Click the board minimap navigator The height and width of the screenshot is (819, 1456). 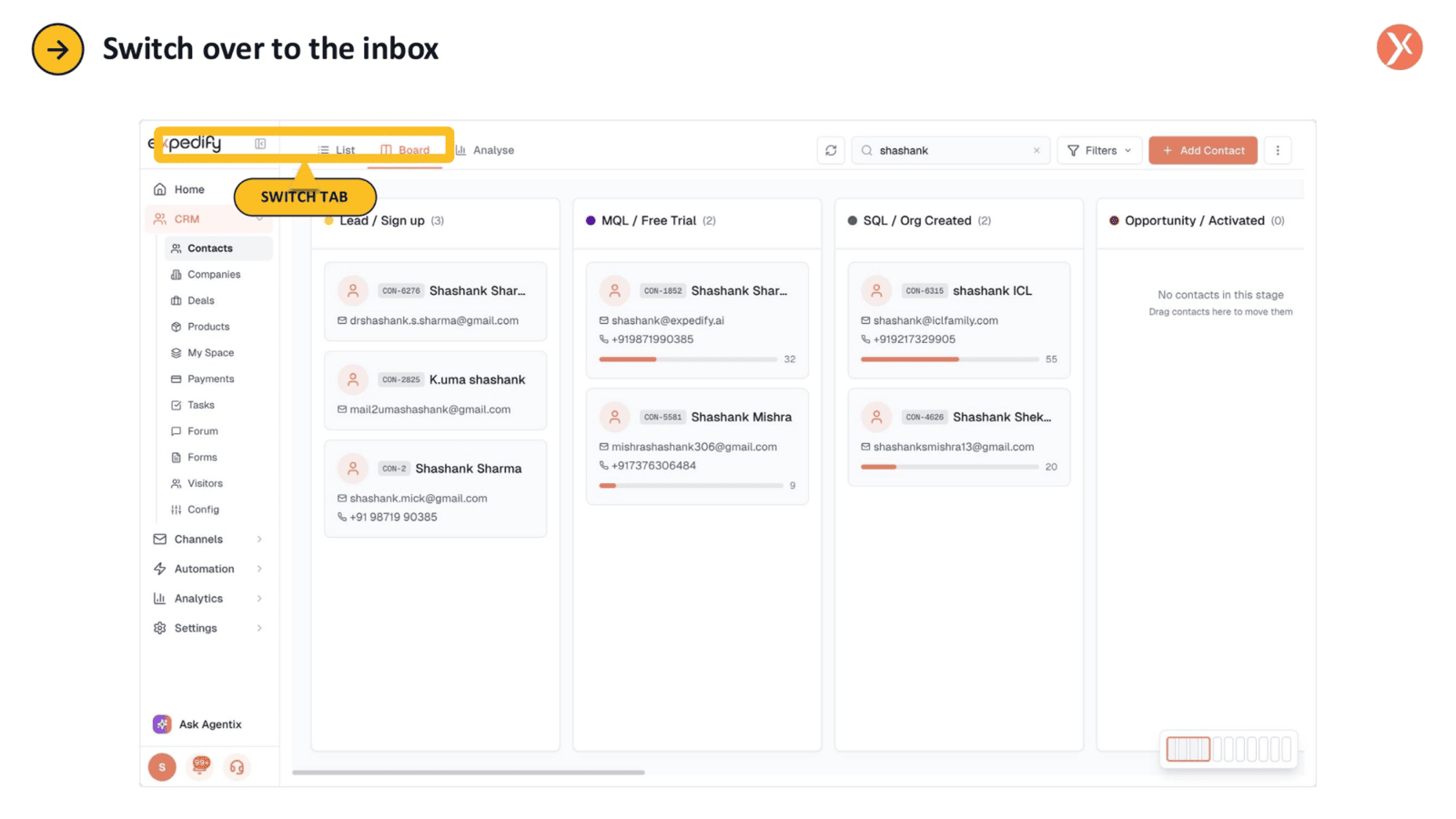[x=1228, y=750]
